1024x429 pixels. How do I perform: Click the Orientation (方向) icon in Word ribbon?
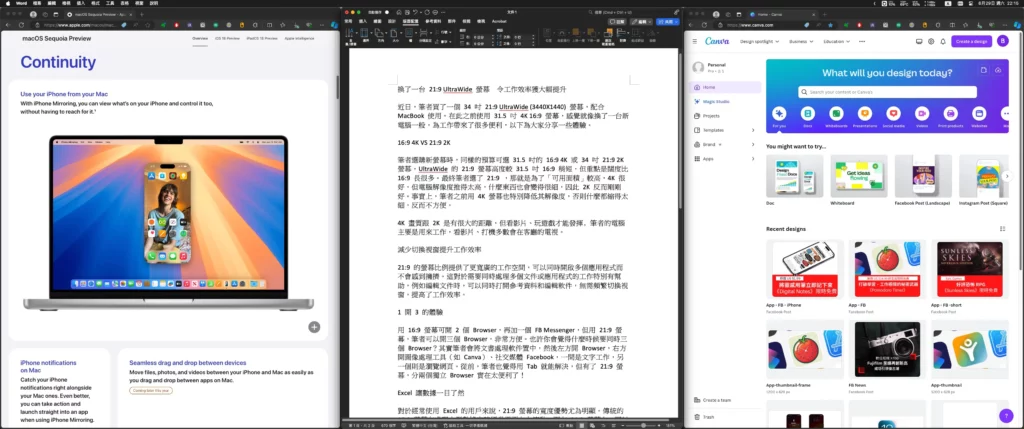pos(379,33)
